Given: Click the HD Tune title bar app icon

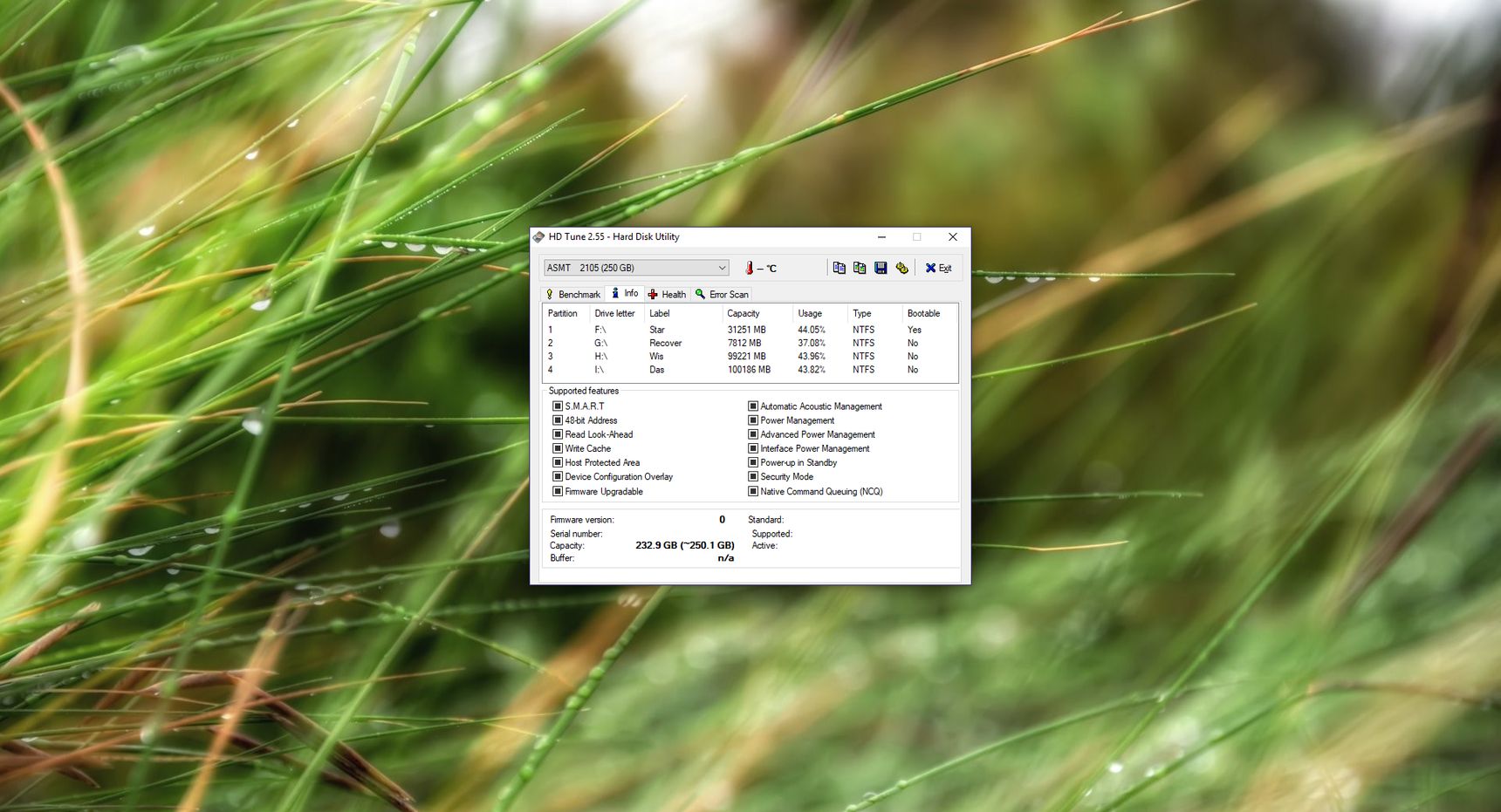Looking at the screenshot, I should pos(539,236).
